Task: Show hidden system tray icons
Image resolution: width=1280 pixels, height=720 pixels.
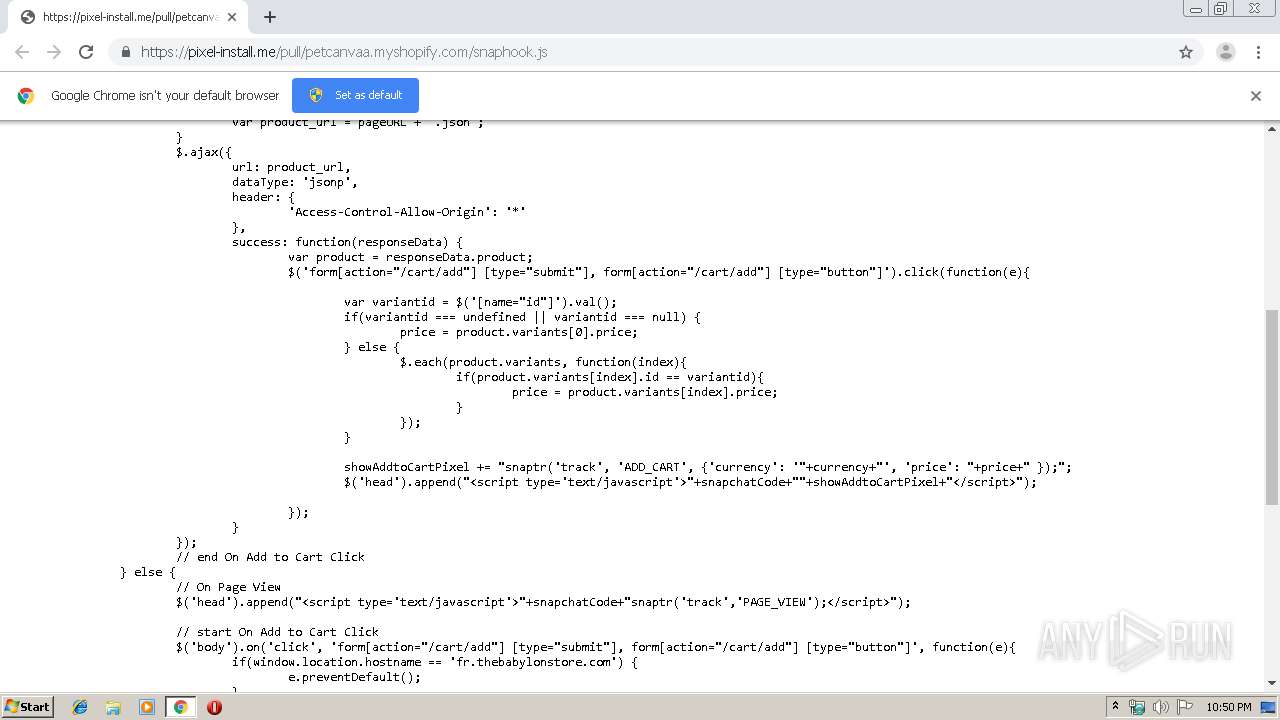Action: pos(1115,707)
